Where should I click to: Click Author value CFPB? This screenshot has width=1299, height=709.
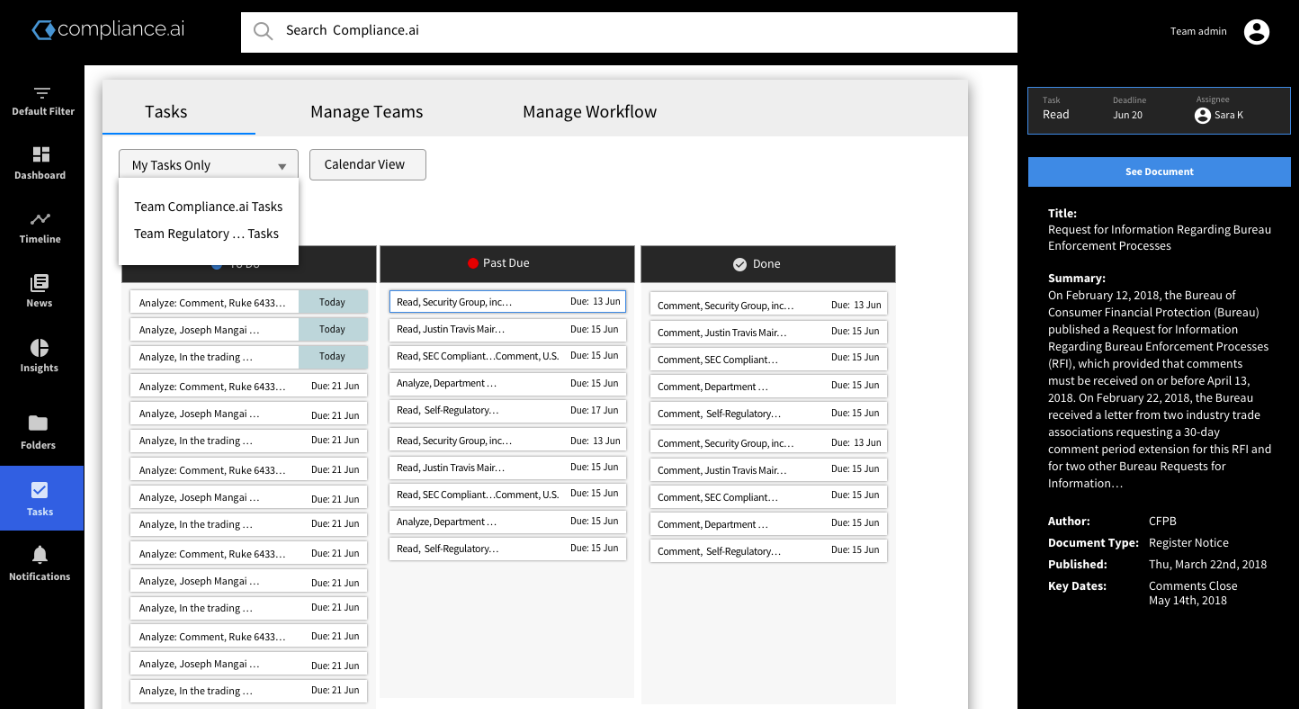click(x=1162, y=521)
